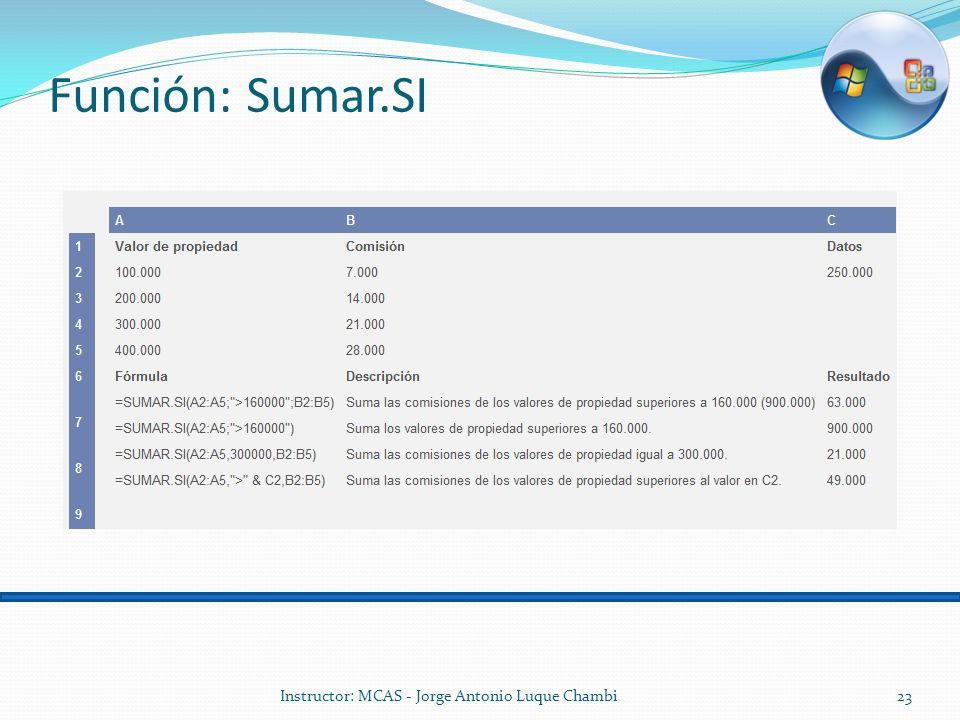Select cell with value 400.000
This screenshot has width=960, height=720.
(x=138, y=351)
